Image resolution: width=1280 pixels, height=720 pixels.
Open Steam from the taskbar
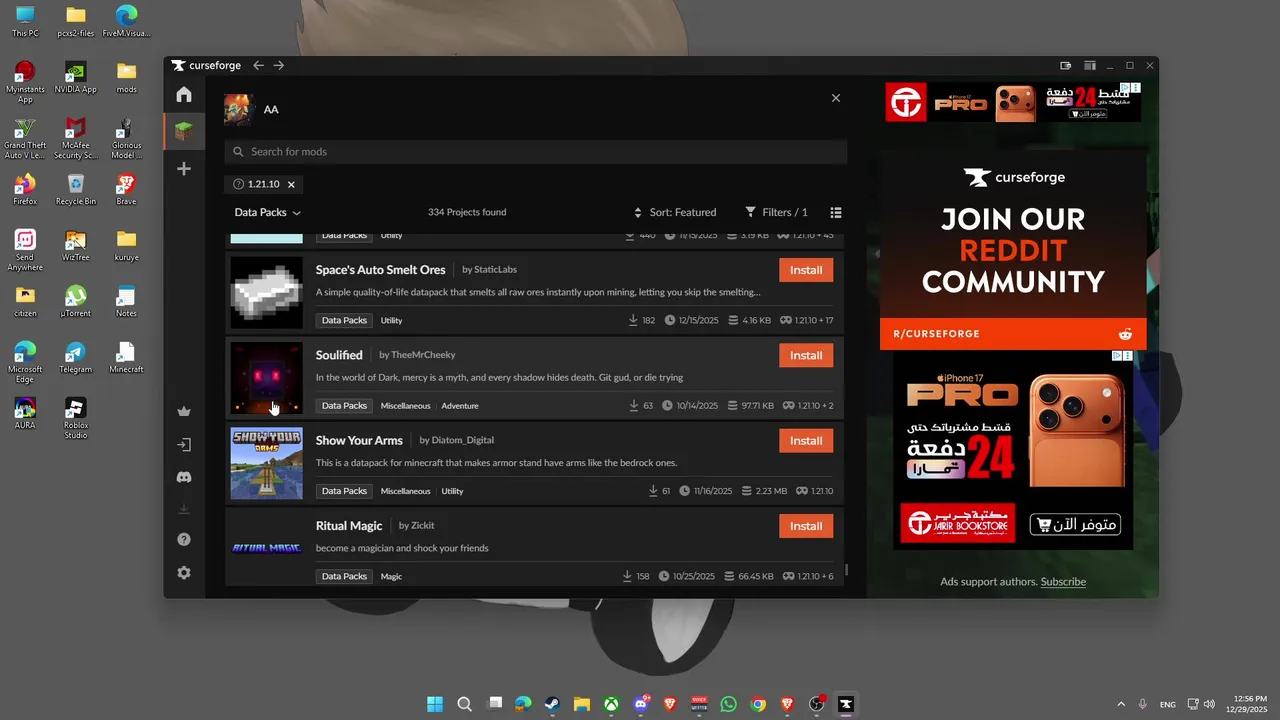point(552,704)
